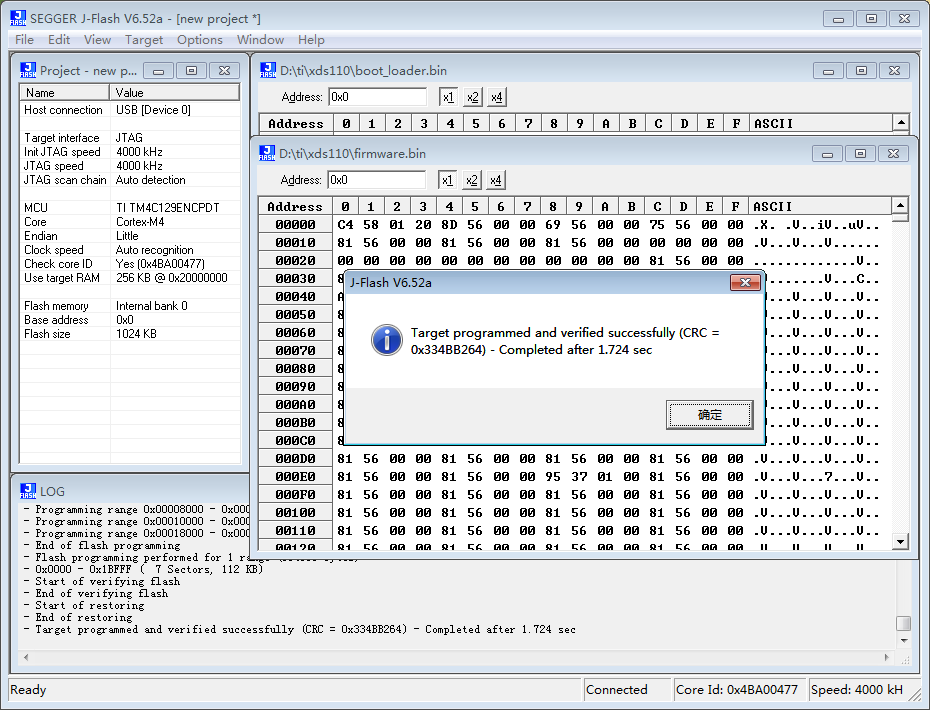Open the View menu
The width and height of the screenshot is (930, 710).
point(97,40)
